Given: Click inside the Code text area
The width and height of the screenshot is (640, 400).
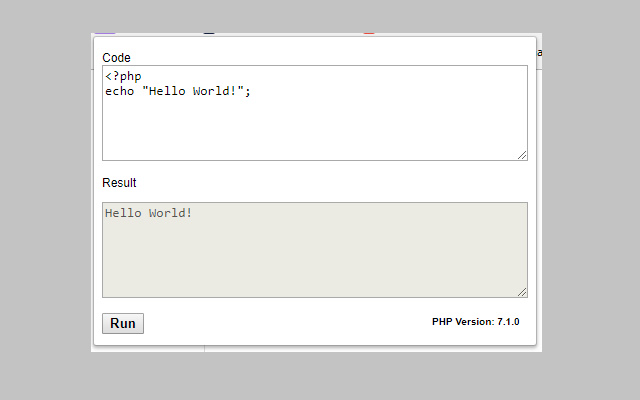Looking at the screenshot, I should point(315,113).
